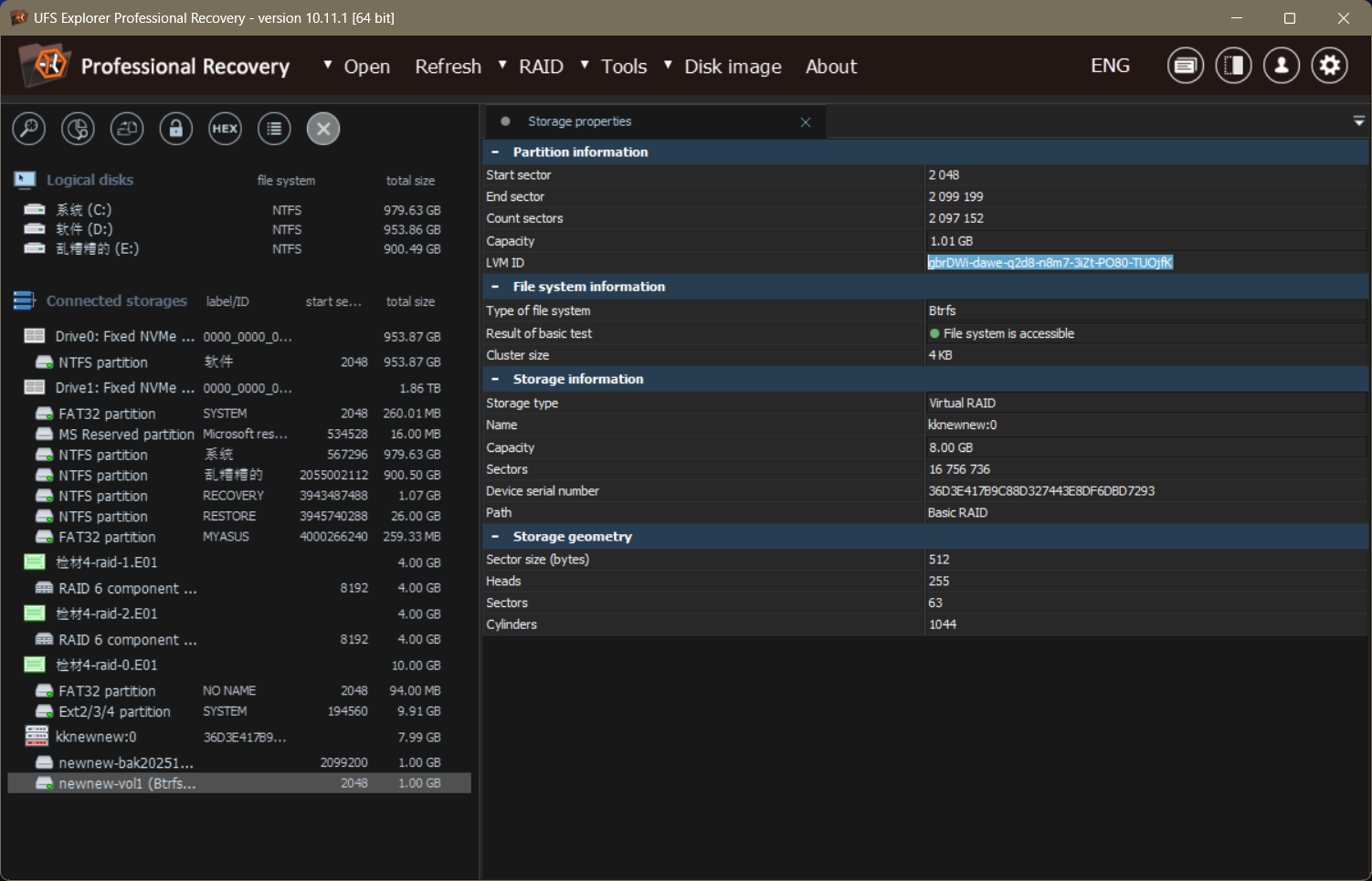Select the 乱糟糟的 (E:) logical disk
The image size is (1372, 881).
[x=239, y=248]
